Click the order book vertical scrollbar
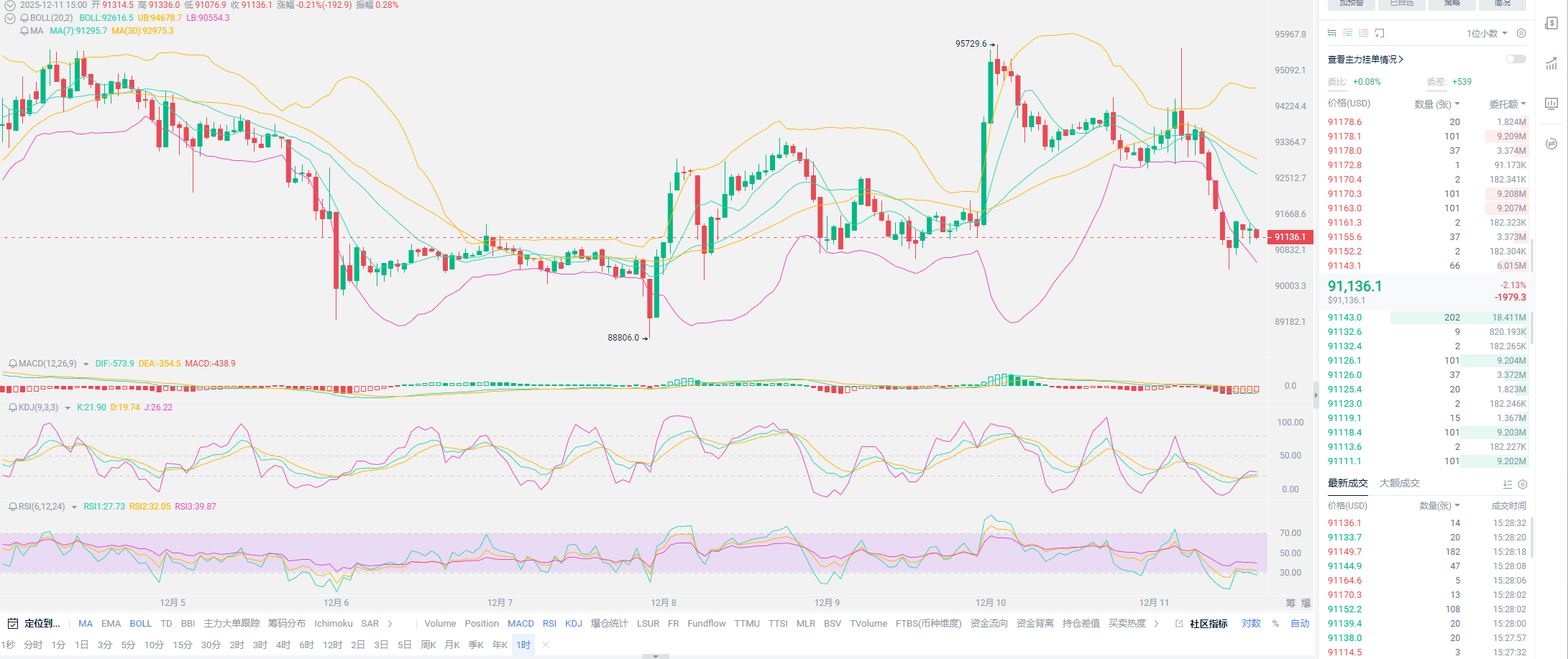Viewport: 1568px width, 659px height. pos(1531,255)
